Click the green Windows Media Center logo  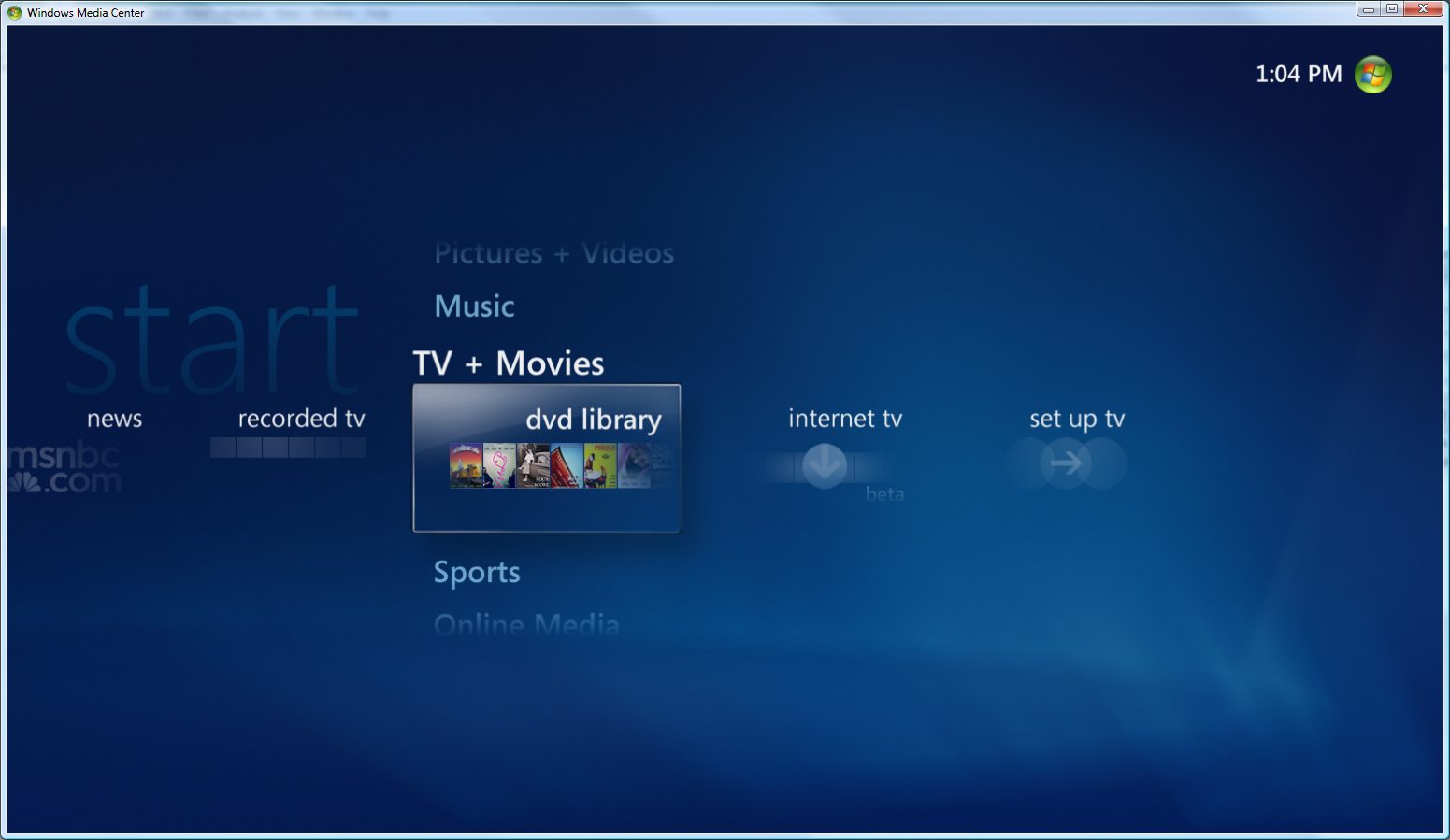pos(1372,75)
